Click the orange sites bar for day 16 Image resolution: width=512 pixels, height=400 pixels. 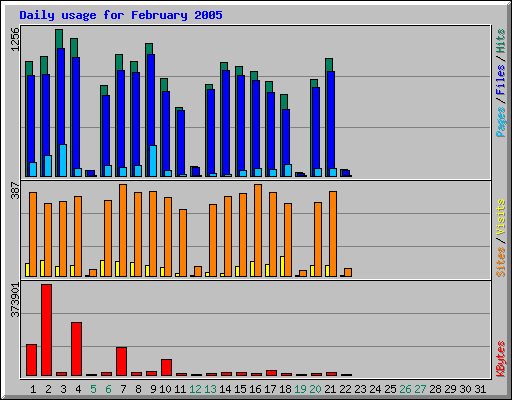click(x=258, y=230)
